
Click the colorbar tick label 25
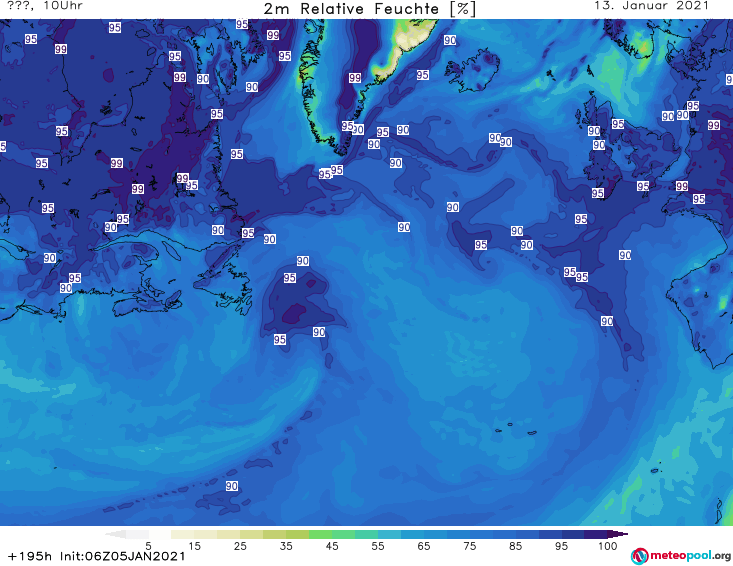(240, 546)
